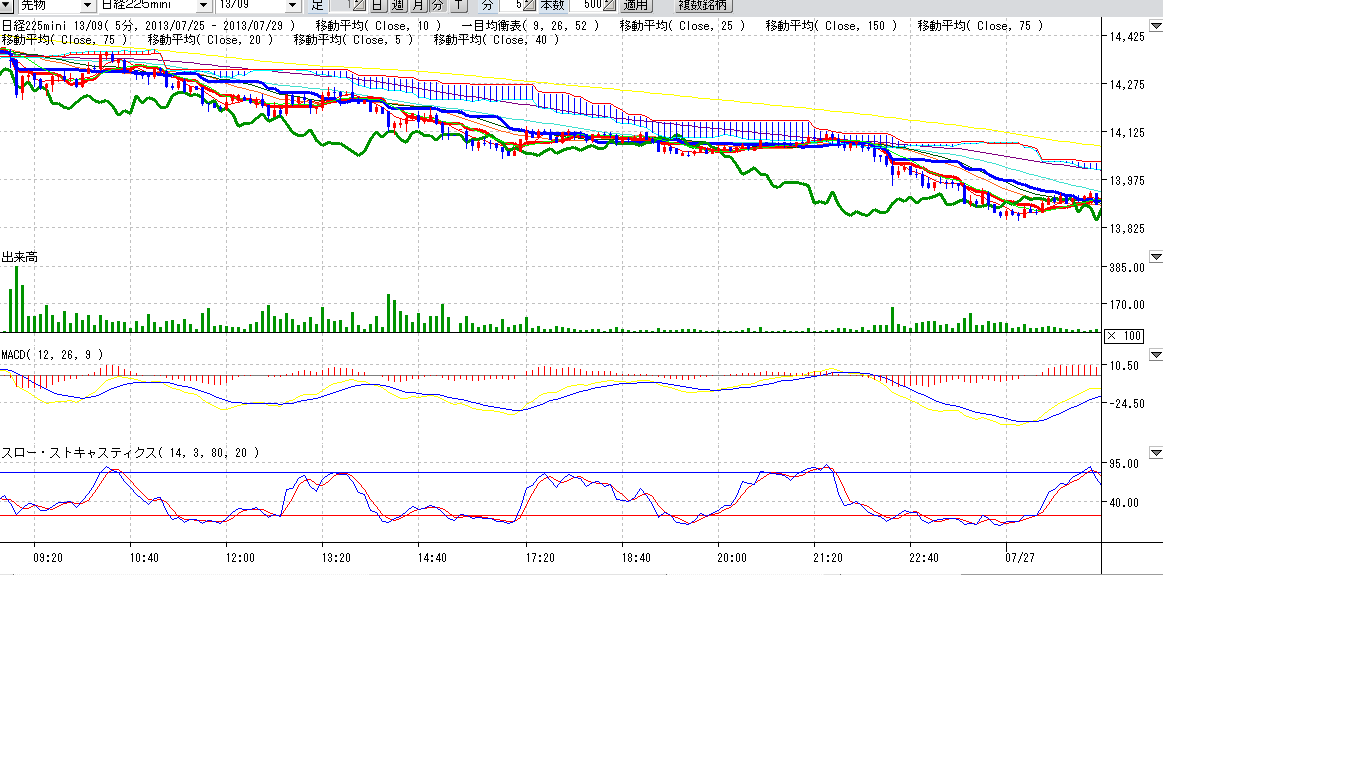This screenshot has width=1366, height=768.
Task: Click the 07/27 date marker on time axis
Action: click(x=1019, y=558)
